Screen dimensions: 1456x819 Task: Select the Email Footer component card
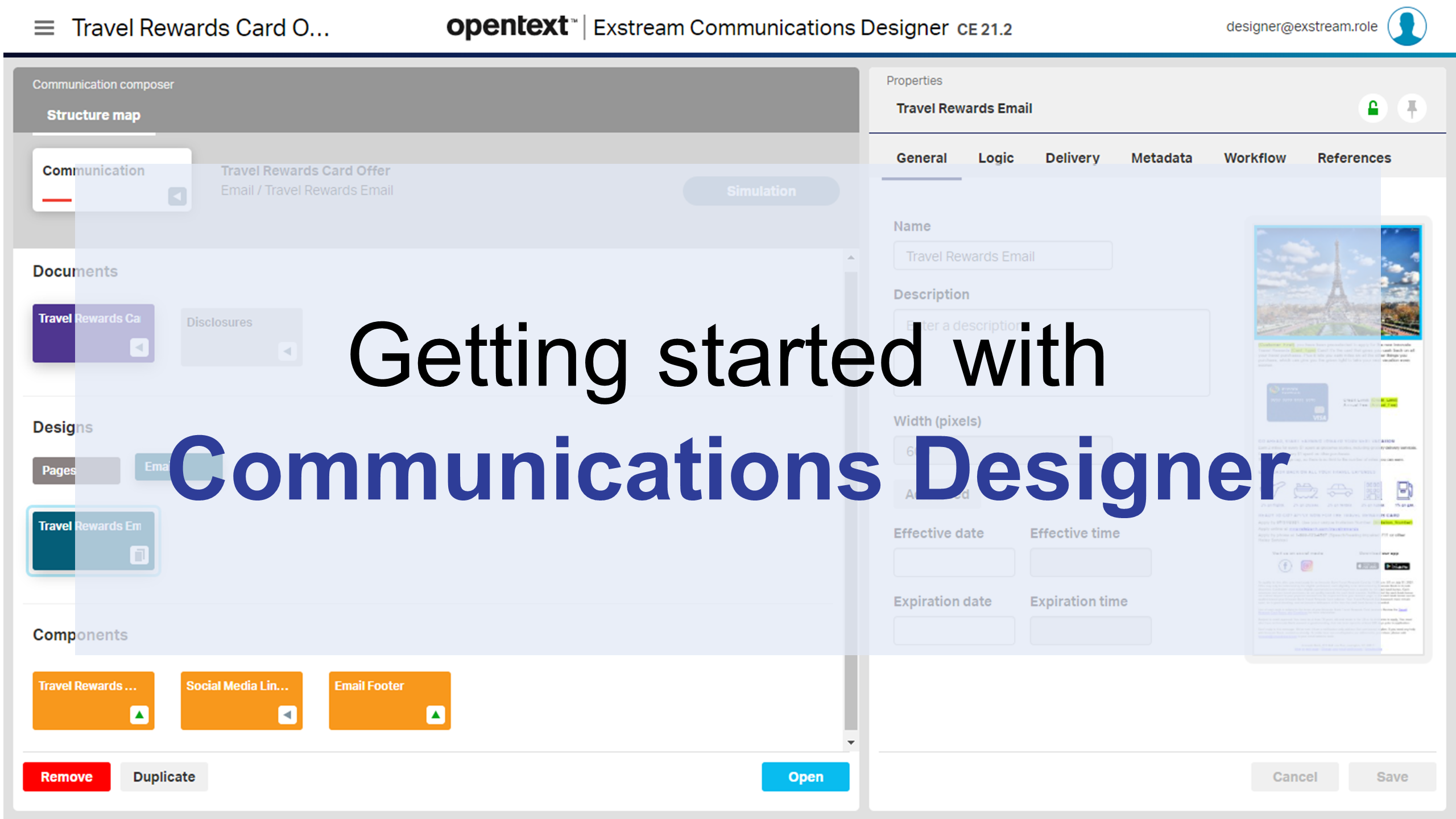click(390, 701)
